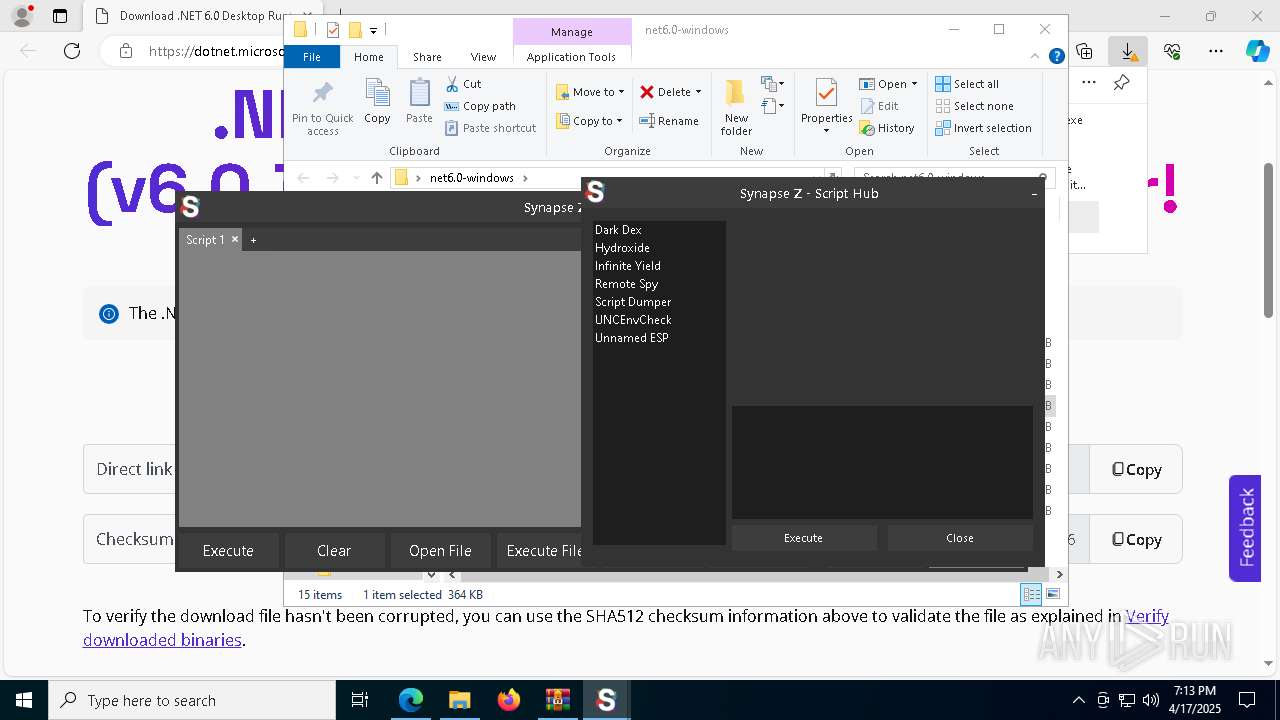Image resolution: width=1280 pixels, height=720 pixels.
Task: Select Hydroxide in the Script Hub list
Action: point(622,248)
